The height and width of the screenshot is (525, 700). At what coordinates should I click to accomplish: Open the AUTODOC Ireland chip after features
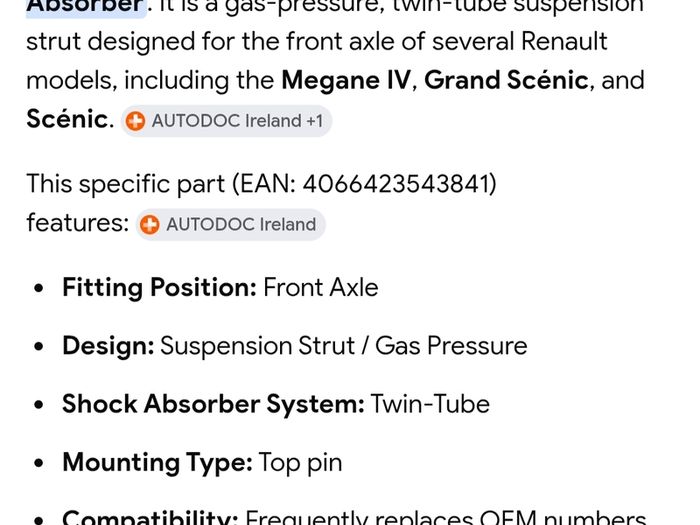pyautogui.click(x=230, y=225)
